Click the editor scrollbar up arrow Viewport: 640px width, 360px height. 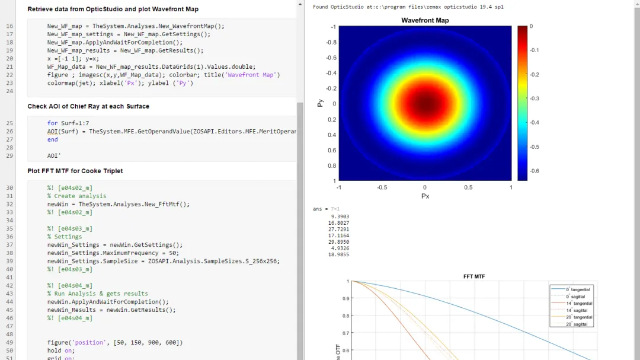(300, 4)
